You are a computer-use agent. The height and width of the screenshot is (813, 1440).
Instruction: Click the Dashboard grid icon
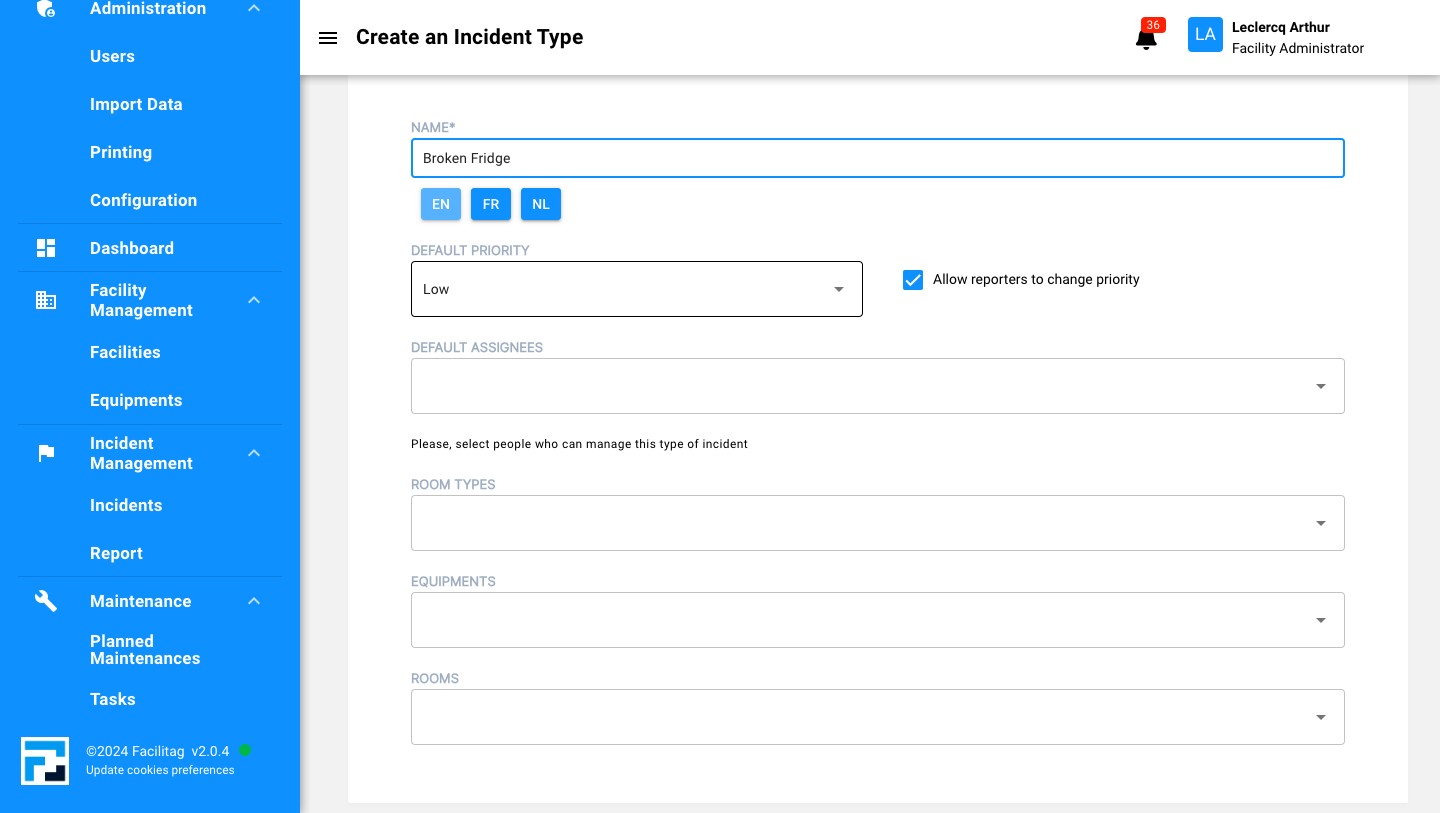click(x=46, y=248)
